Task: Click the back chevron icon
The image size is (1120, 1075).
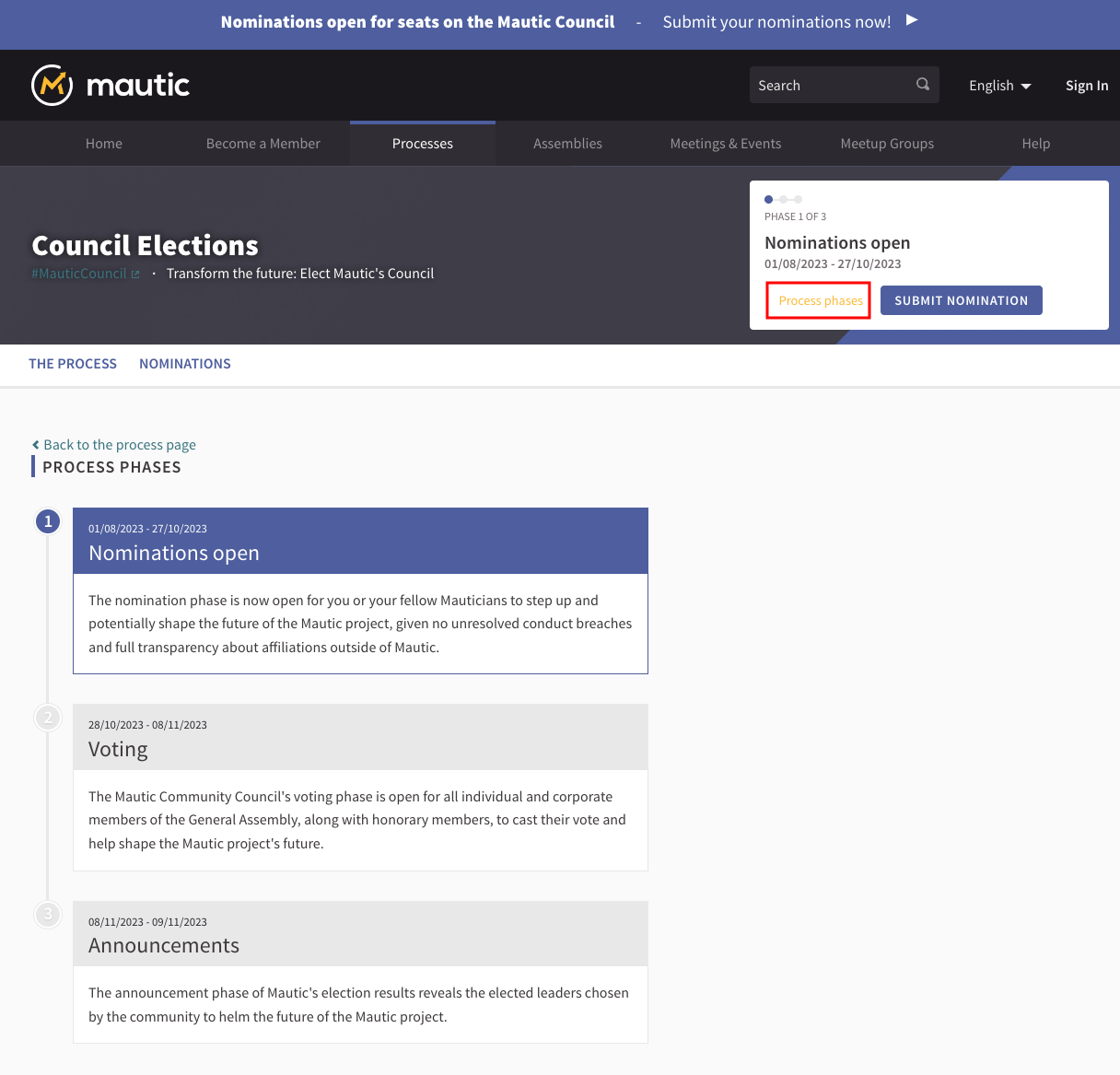Action: [x=36, y=445]
